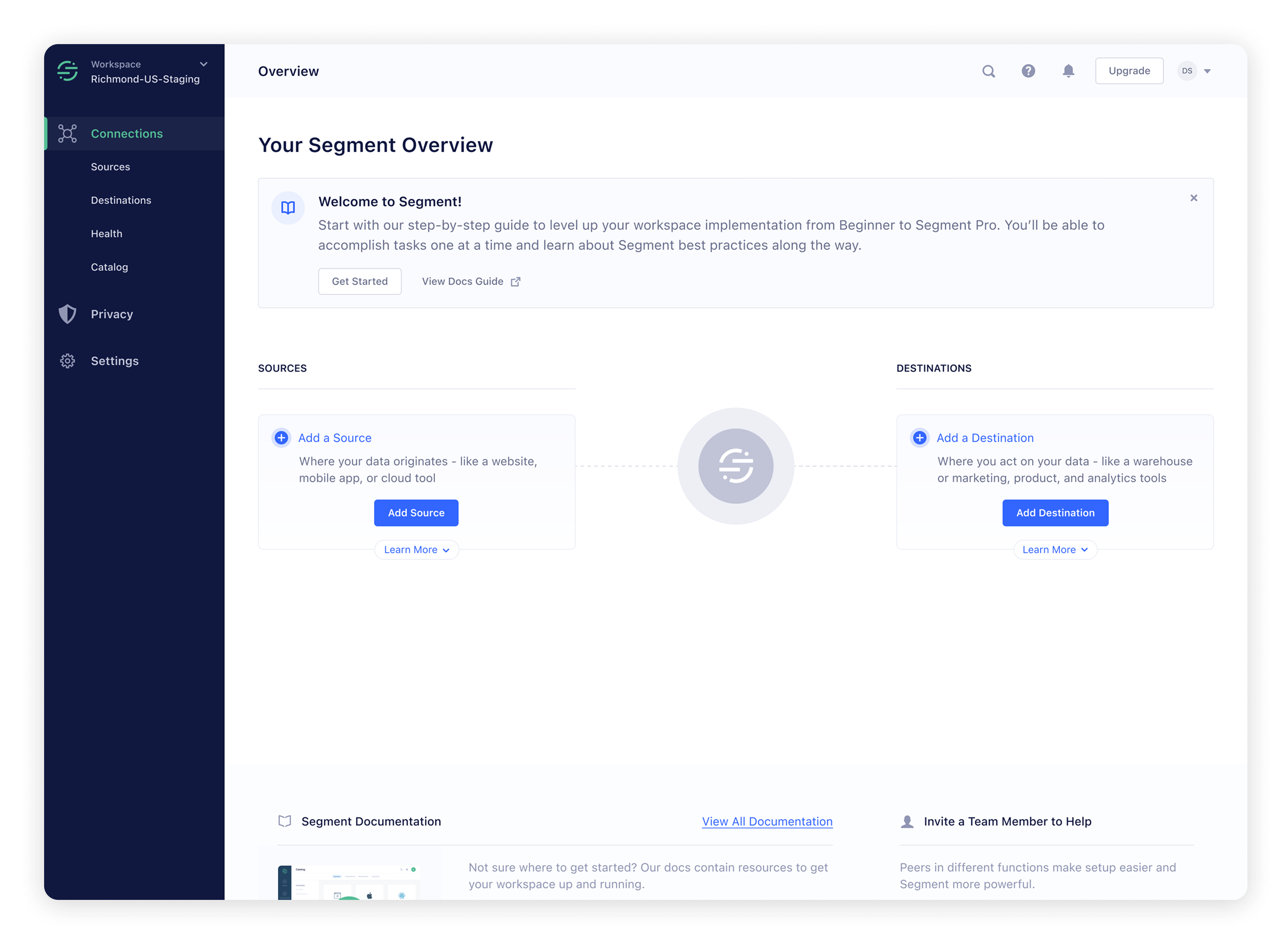
Task: Dismiss the Welcome to Segment banner
Action: 1194,198
